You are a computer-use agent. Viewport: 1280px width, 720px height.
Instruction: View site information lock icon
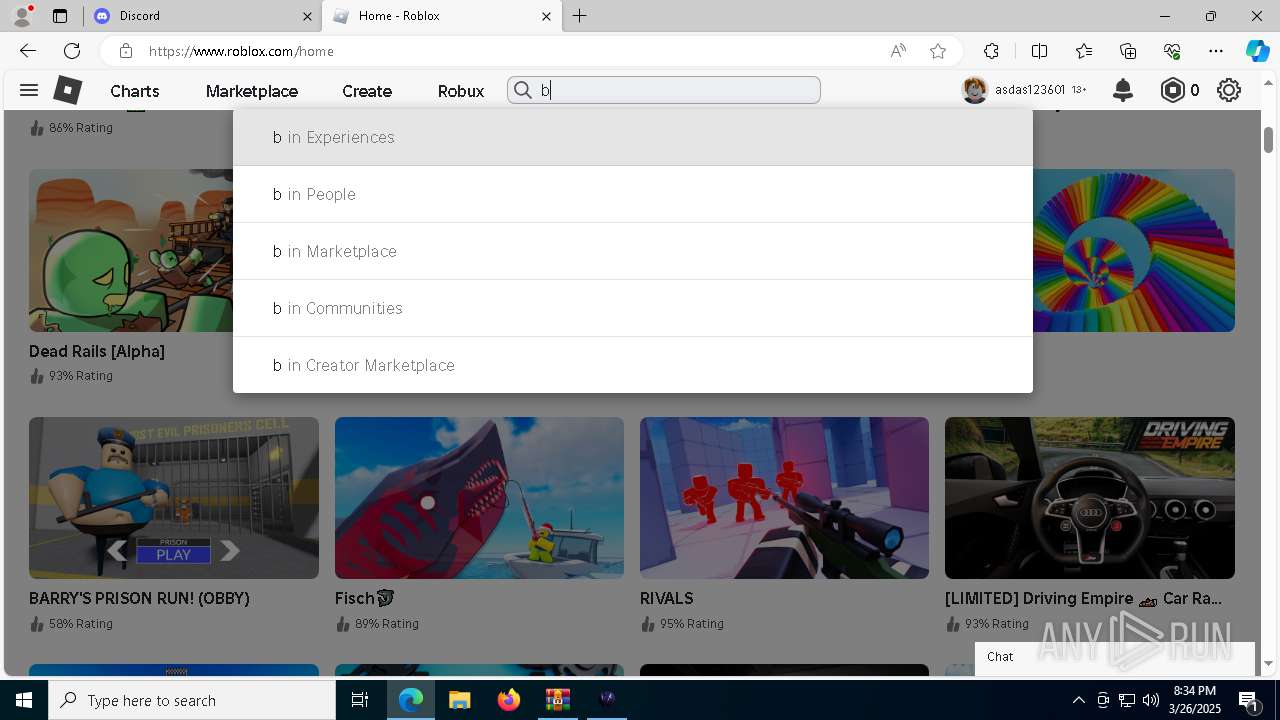tap(125, 51)
